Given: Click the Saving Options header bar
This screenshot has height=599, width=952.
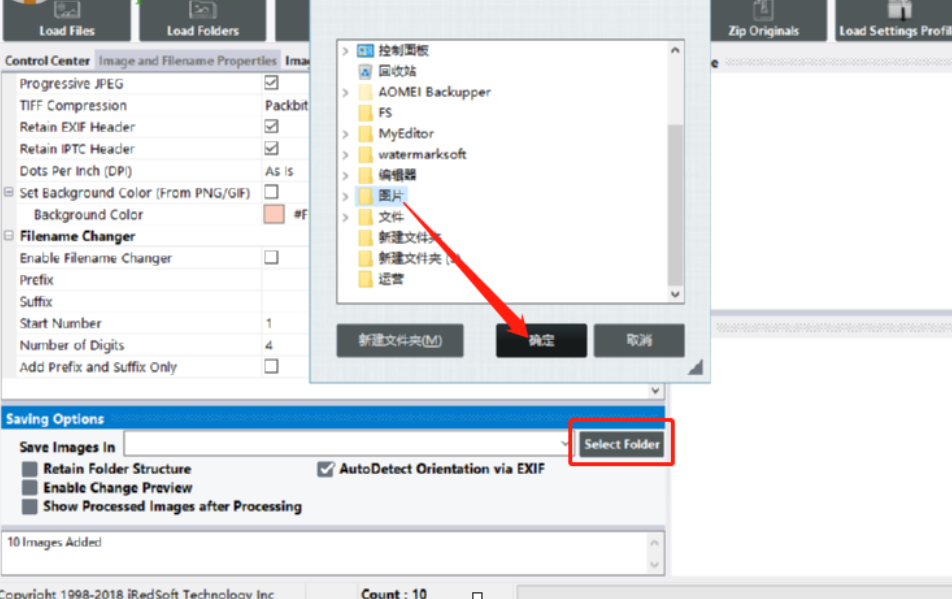Looking at the screenshot, I should (333, 419).
